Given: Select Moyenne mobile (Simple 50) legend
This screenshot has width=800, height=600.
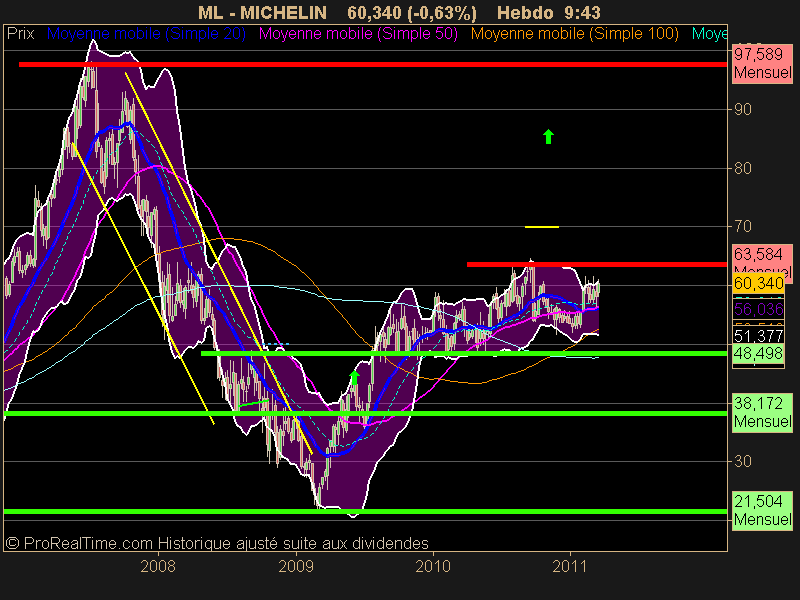Looking at the screenshot, I should (x=358, y=34).
